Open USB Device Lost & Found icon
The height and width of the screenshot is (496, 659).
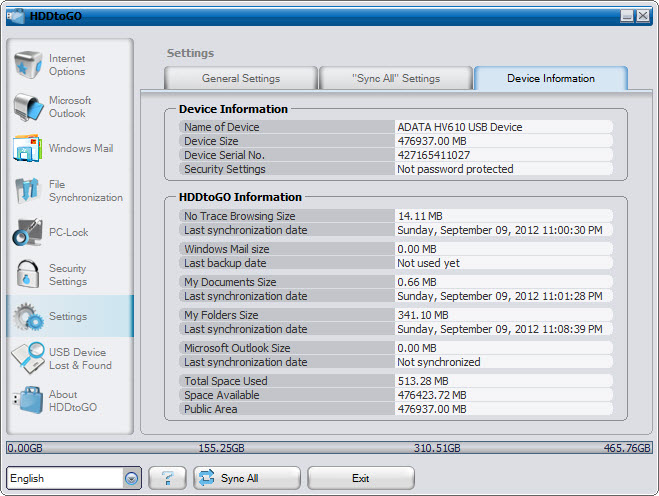28,358
